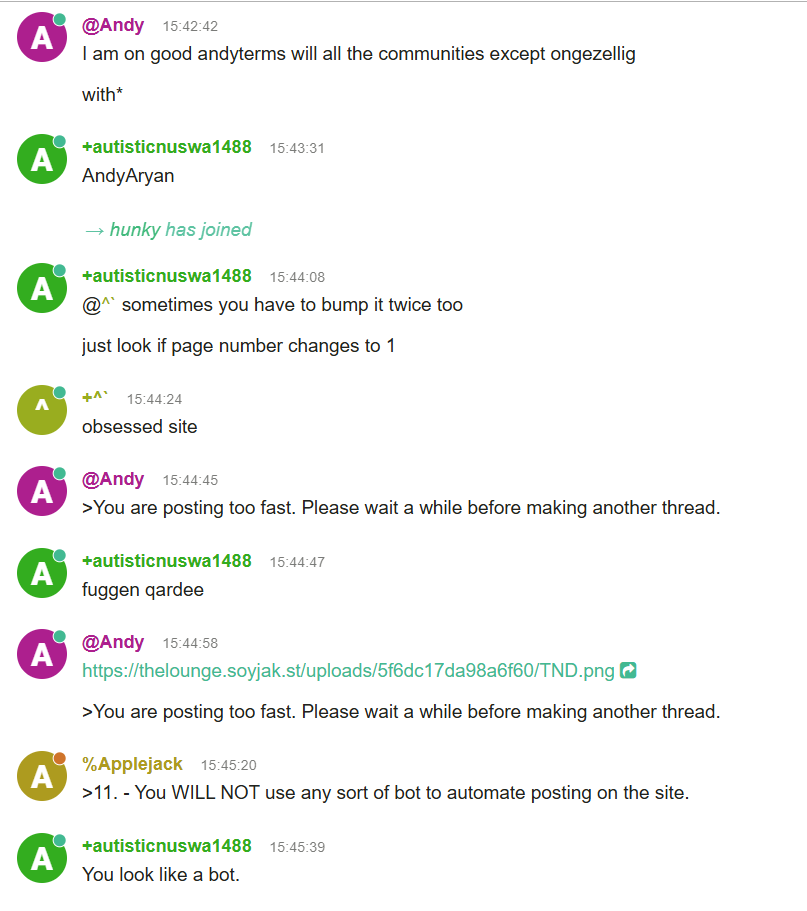Click the @Andy username at 15:44:58
This screenshot has width=807, height=911.
coord(113,642)
